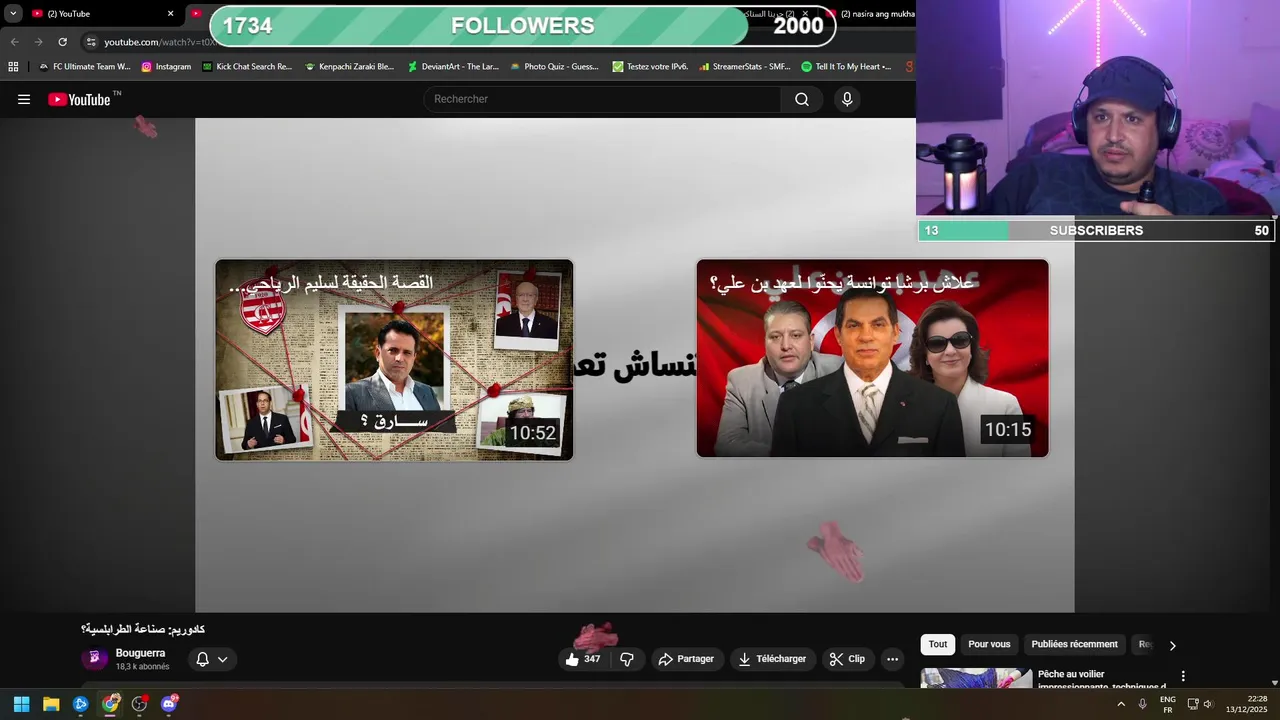This screenshot has height=720, width=1280.
Task: Open the end-screen video with duration 10:52
Action: tap(394, 360)
